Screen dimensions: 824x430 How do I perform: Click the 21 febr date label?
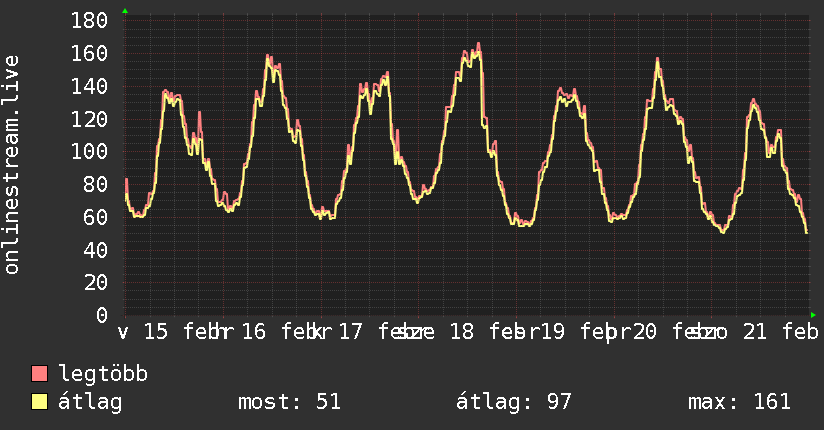(781, 332)
